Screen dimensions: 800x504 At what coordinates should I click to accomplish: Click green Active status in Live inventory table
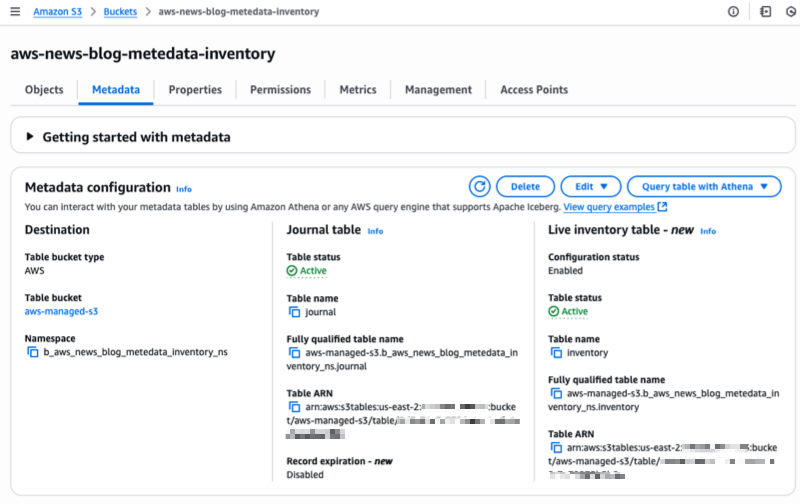click(x=568, y=311)
